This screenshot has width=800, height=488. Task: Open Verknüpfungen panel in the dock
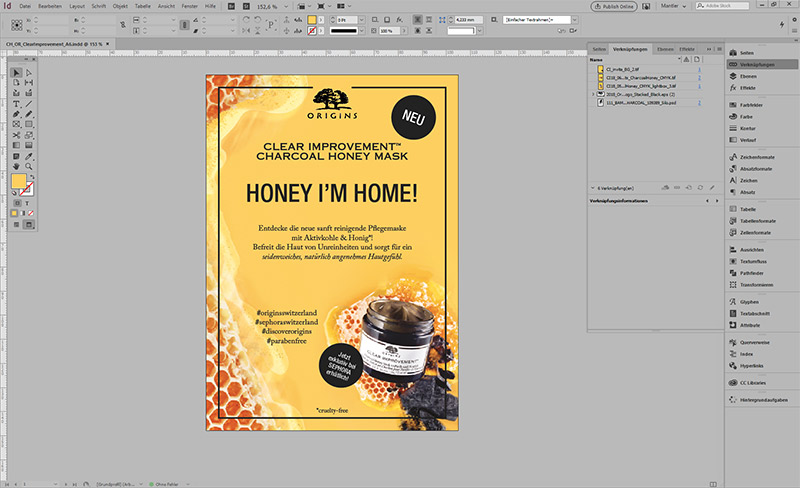tap(761, 64)
